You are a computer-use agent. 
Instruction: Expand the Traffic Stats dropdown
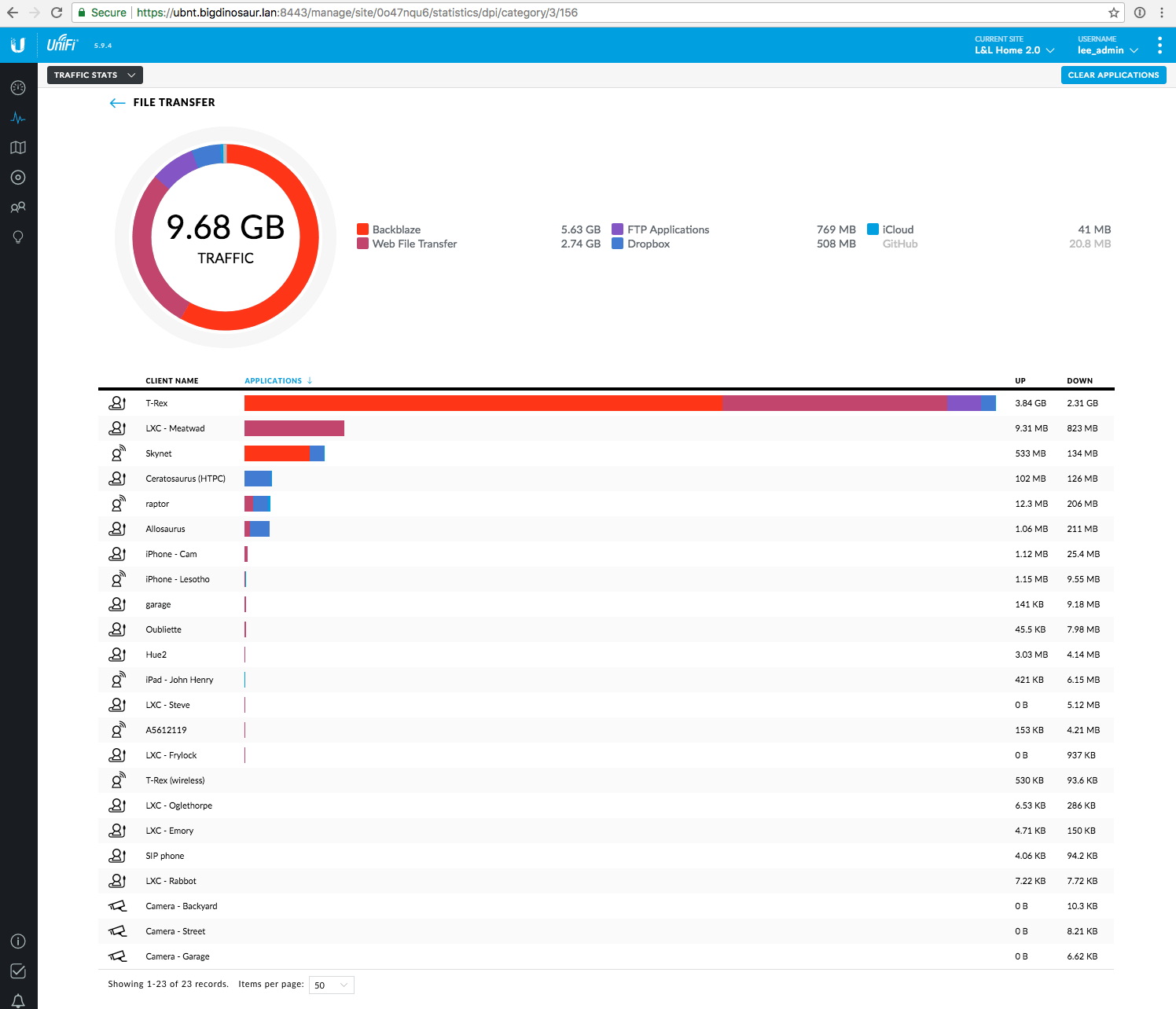94,75
